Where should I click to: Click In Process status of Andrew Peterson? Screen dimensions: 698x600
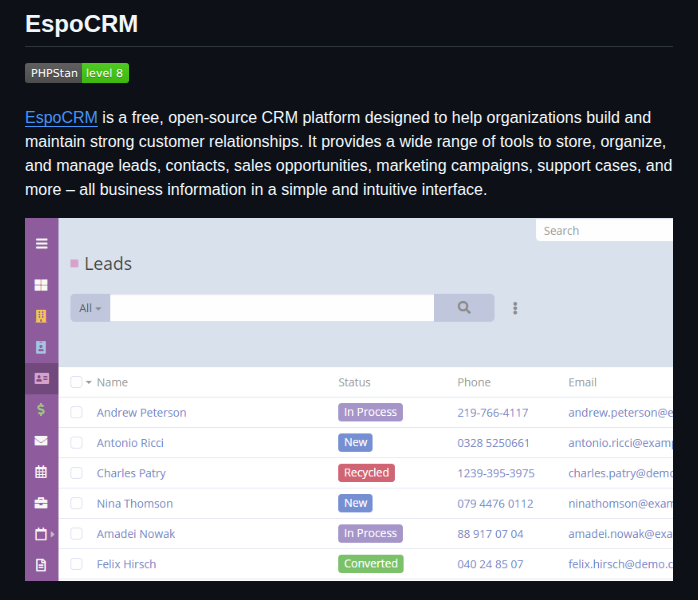tap(370, 412)
